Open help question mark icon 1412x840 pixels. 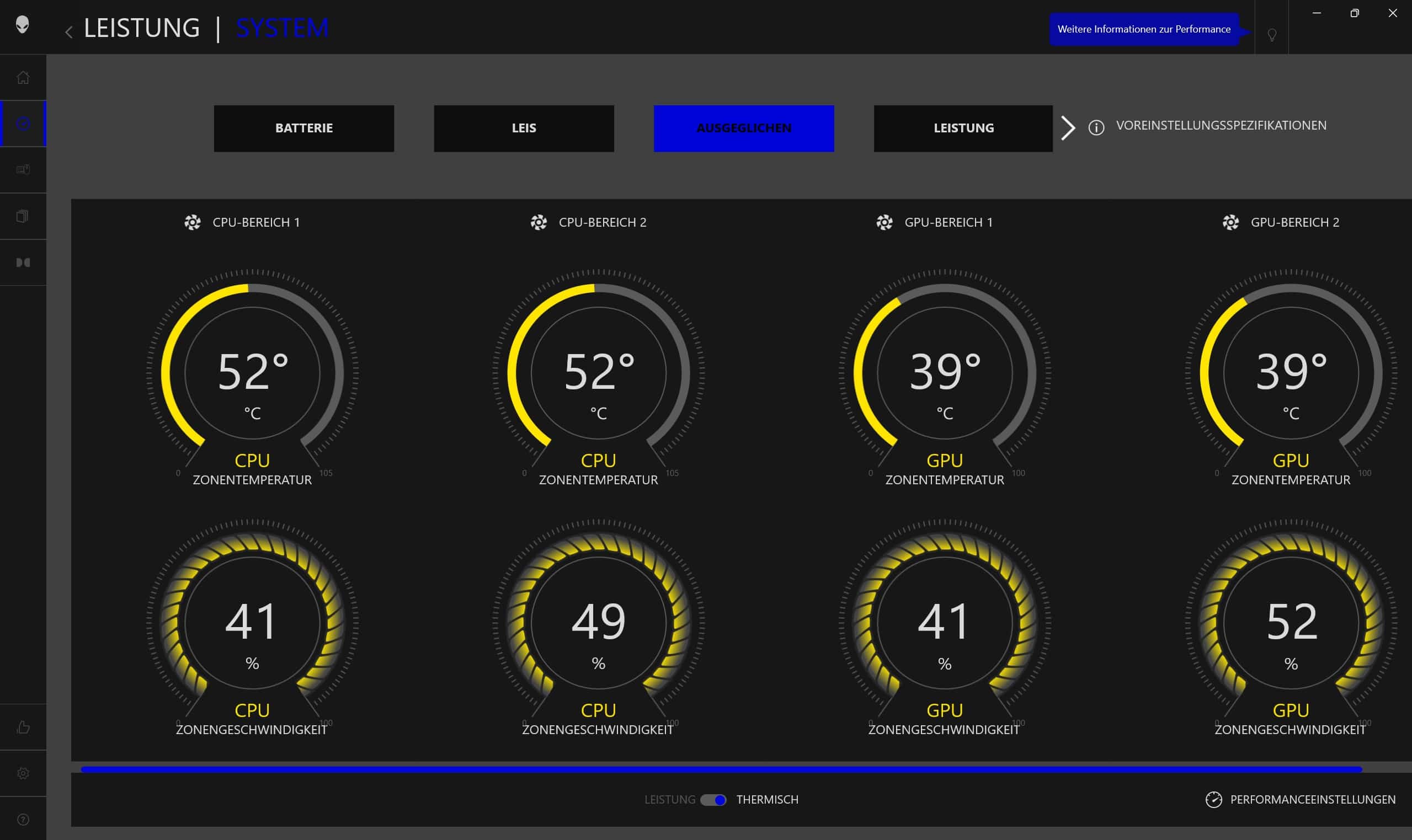tap(23, 819)
